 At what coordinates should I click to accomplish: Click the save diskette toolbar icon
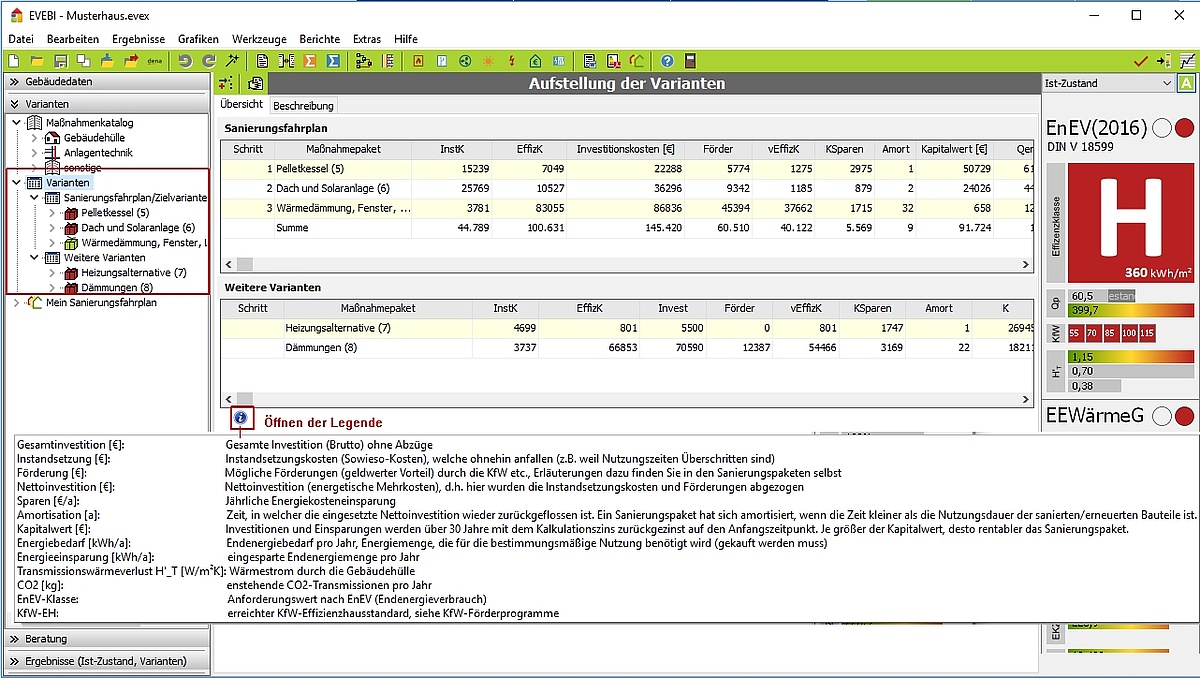(x=60, y=61)
